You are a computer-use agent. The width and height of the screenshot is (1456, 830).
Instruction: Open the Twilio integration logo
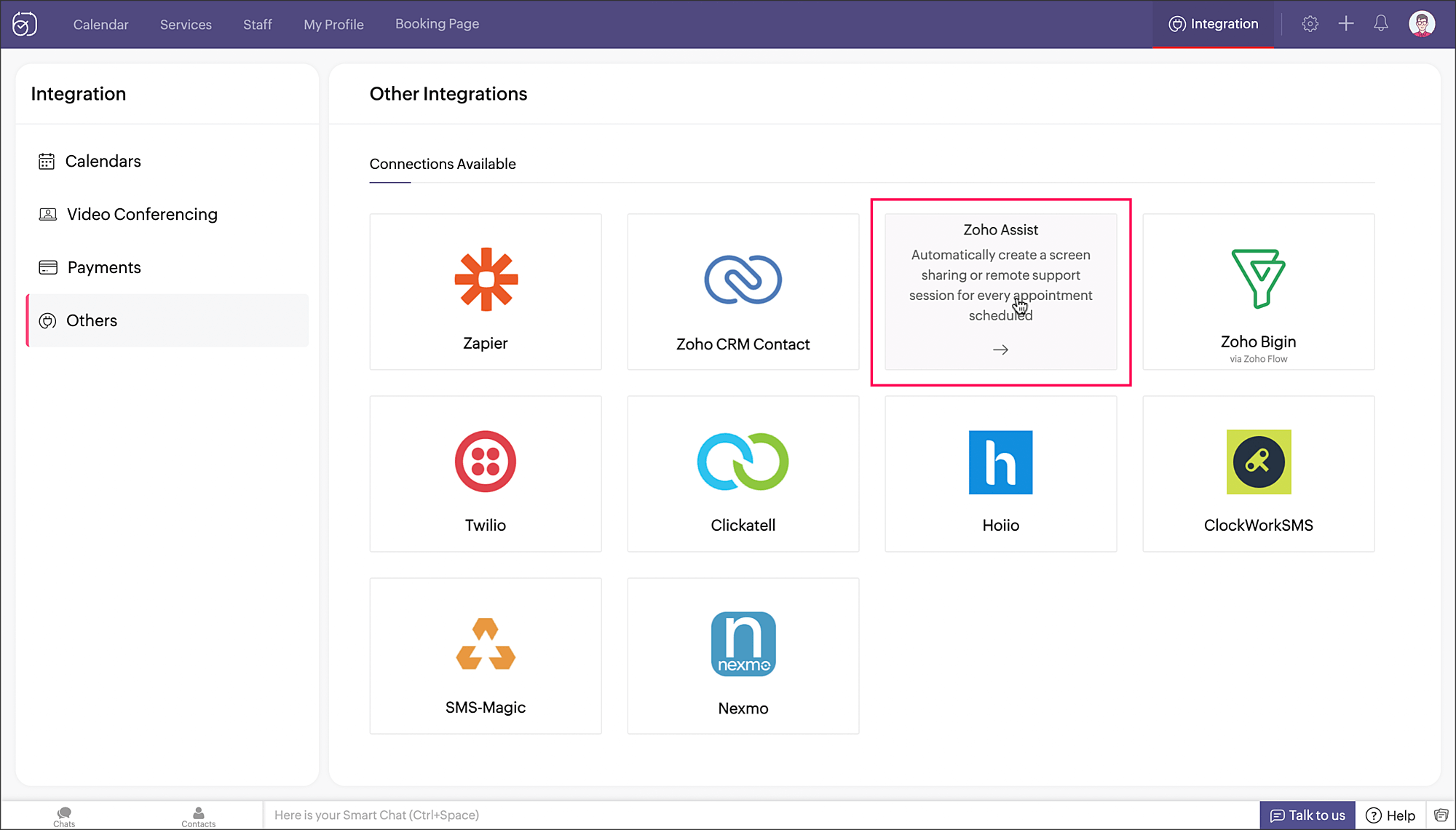486,462
